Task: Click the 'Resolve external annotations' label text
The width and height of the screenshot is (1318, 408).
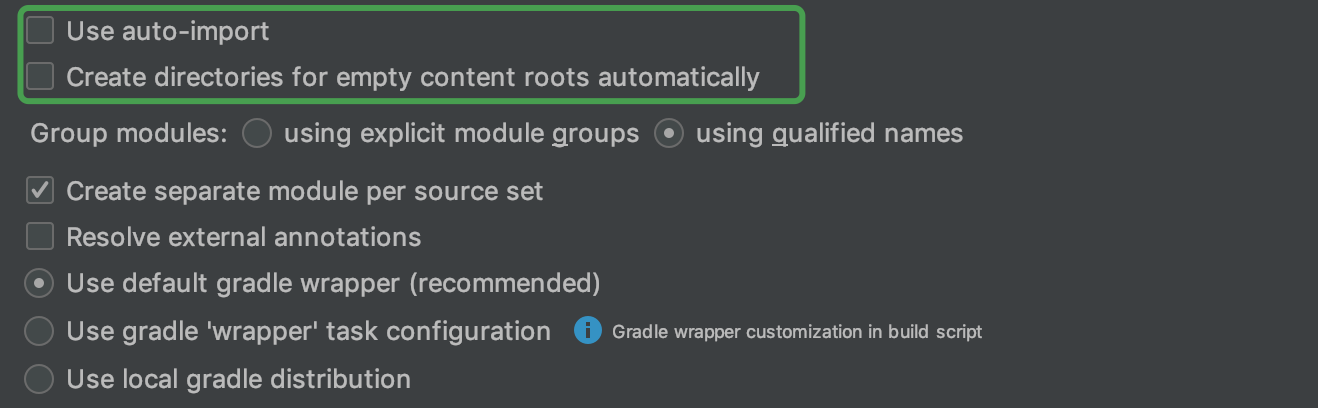Action: click(244, 237)
